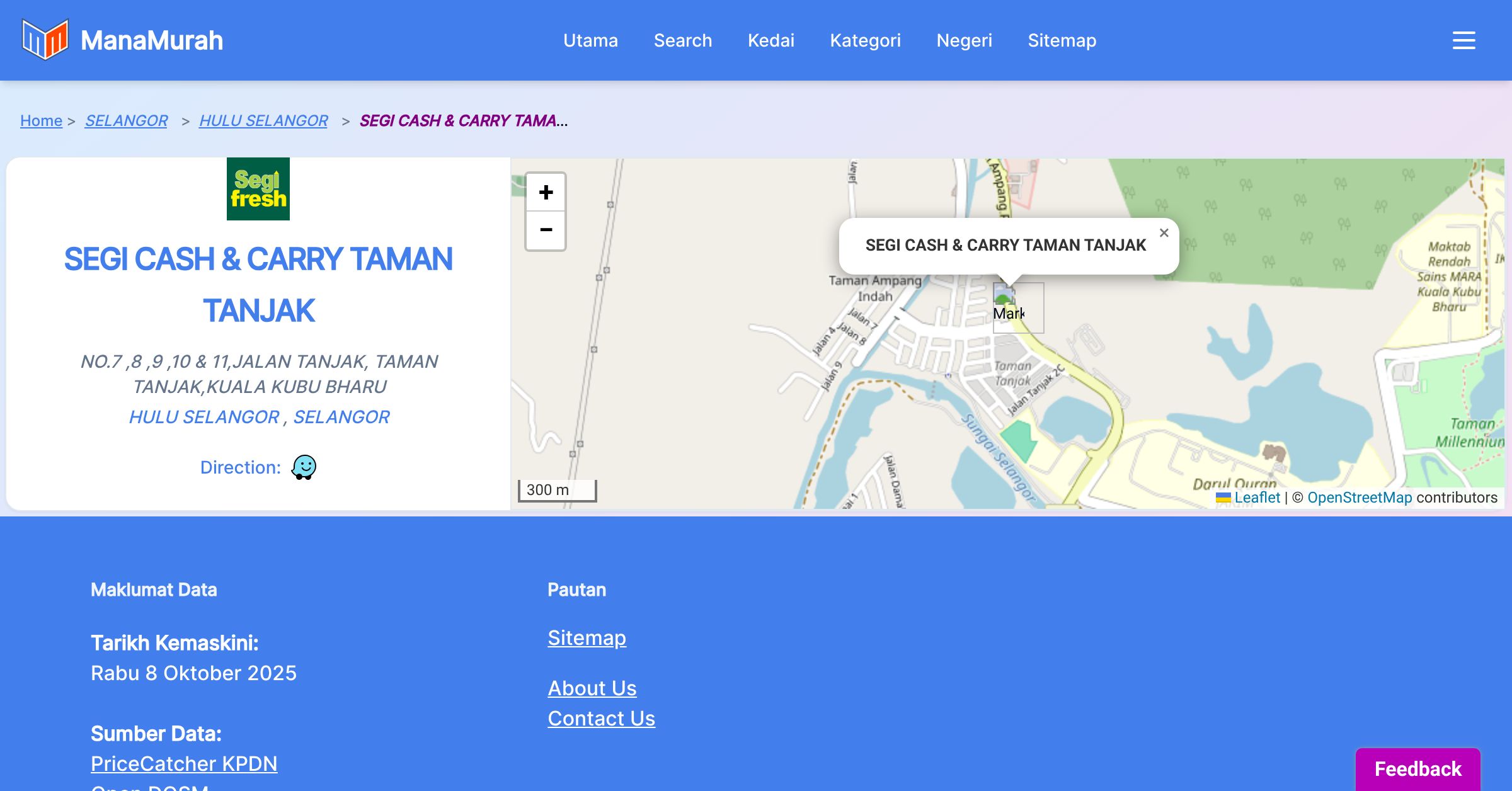The width and height of the screenshot is (1512, 791).
Task: Open the hamburger menu
Action: coord(1463,40)
